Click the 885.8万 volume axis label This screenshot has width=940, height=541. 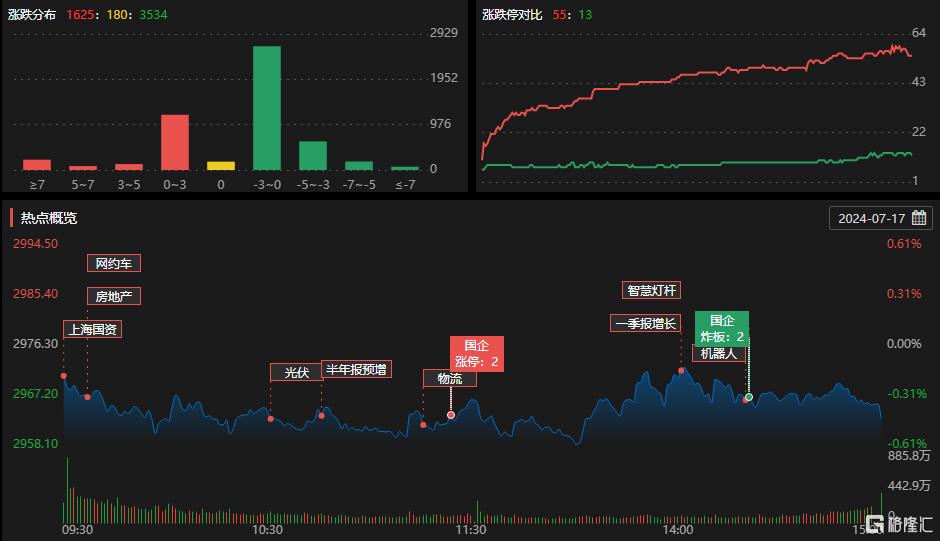909,456
